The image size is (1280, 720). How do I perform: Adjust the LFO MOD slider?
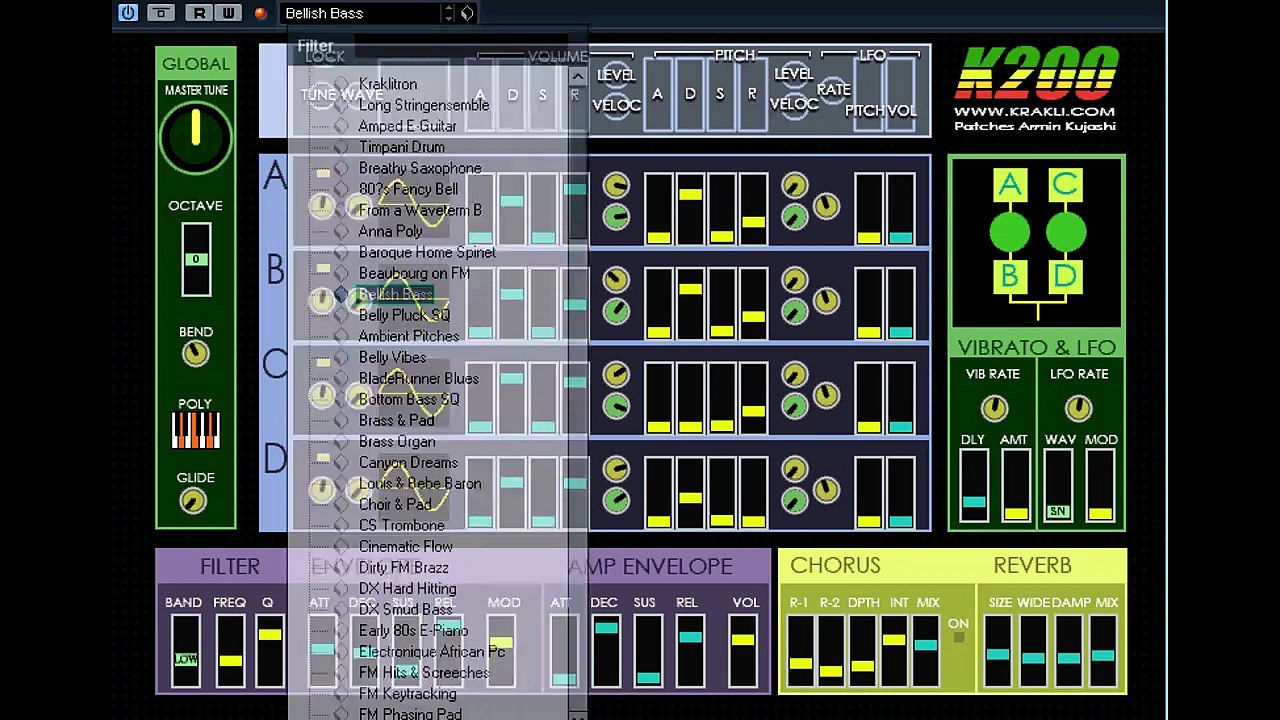[x=1100, y=486]
